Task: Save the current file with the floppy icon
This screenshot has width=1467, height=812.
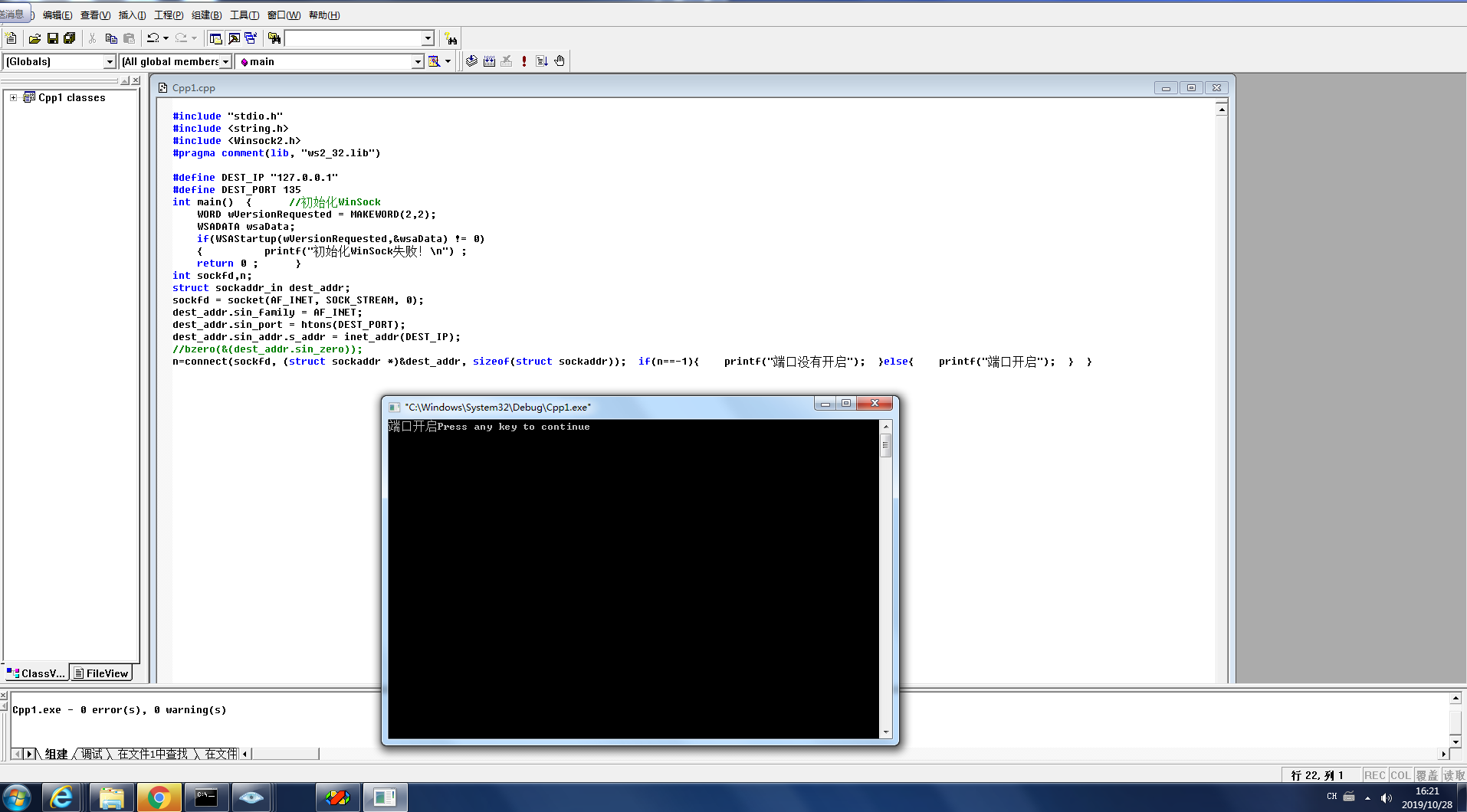Action: pos(52,38)
